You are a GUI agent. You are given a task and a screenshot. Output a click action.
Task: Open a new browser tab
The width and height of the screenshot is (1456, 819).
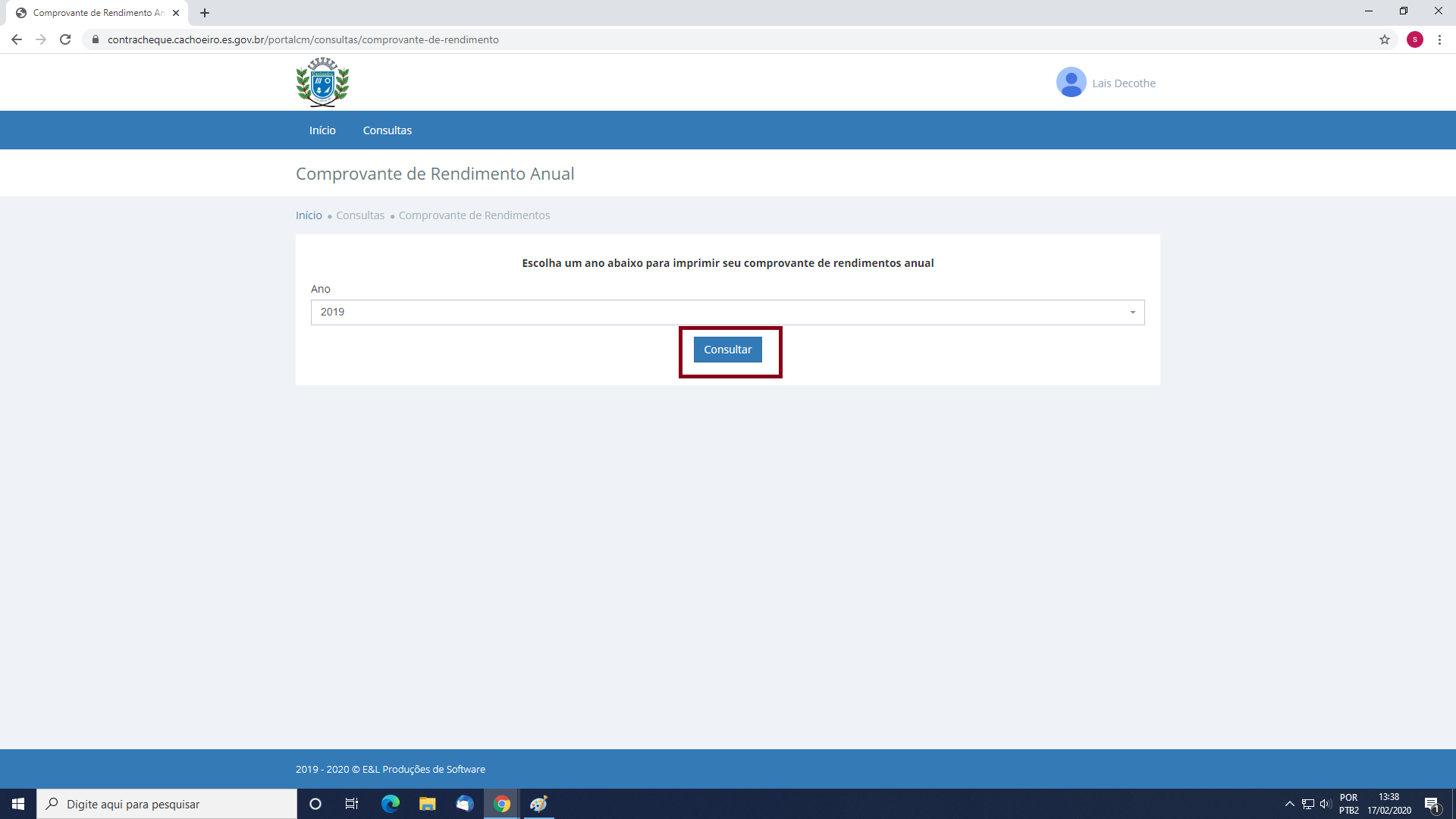[x=205, y=13]
